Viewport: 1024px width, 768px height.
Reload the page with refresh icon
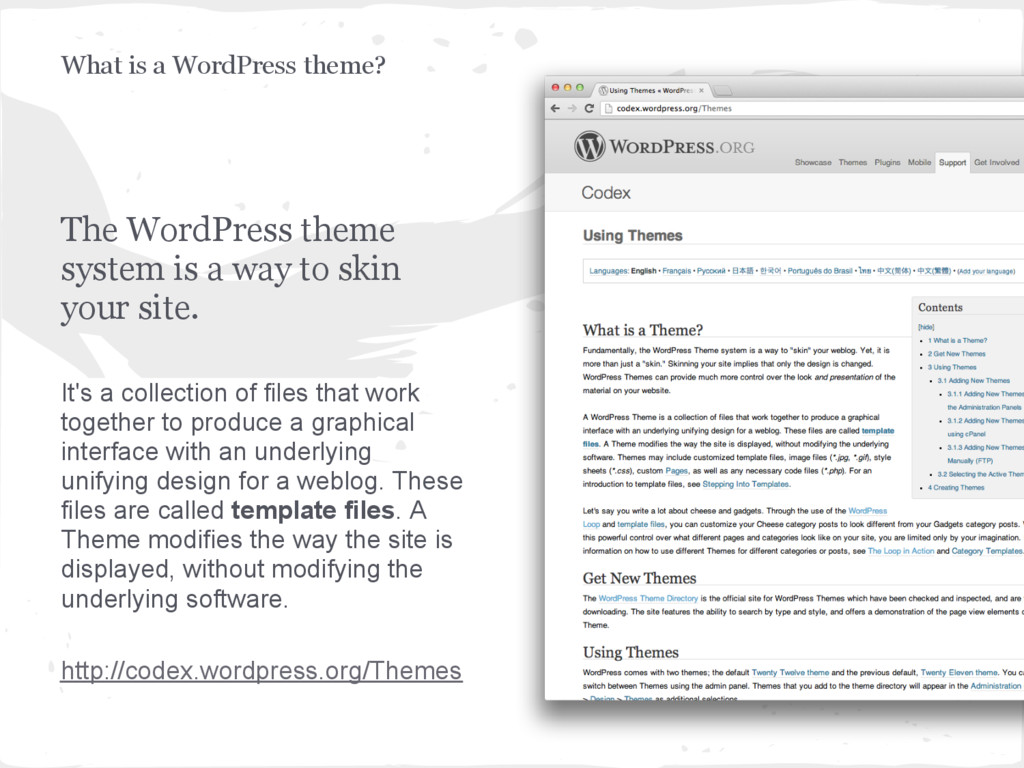point(589,108)
